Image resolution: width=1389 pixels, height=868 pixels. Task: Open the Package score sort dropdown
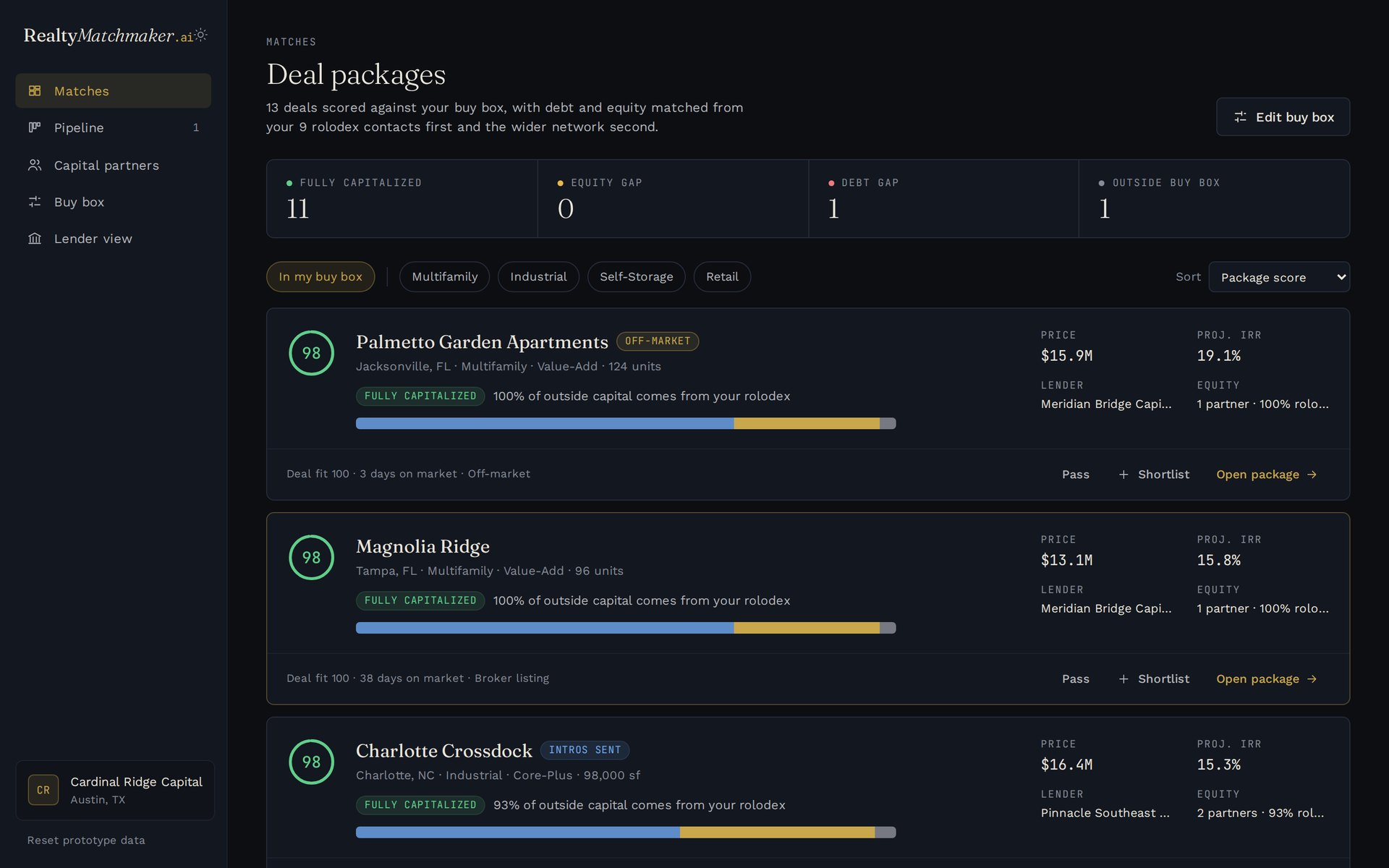click(x=1279, y=277)
